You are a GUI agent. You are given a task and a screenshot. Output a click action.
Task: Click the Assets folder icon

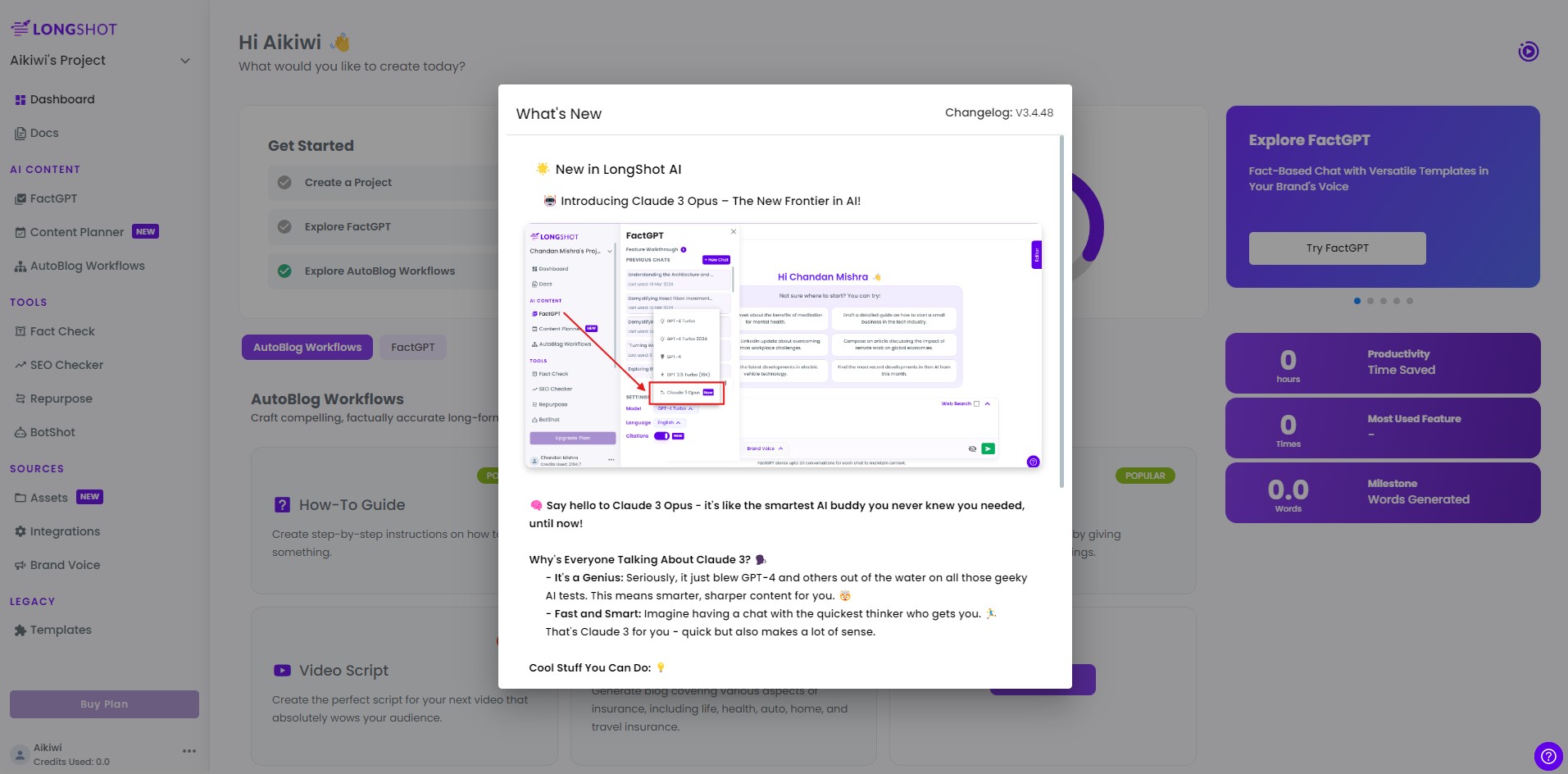pos(20,499)
